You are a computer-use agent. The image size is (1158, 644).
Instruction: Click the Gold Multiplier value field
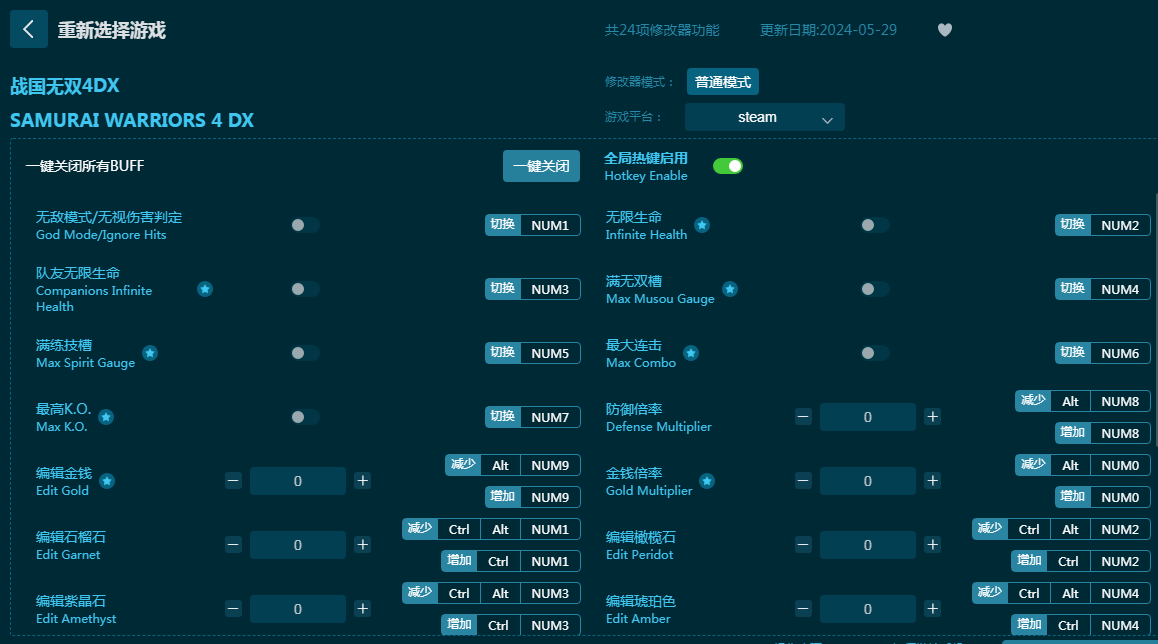(868, 481)
